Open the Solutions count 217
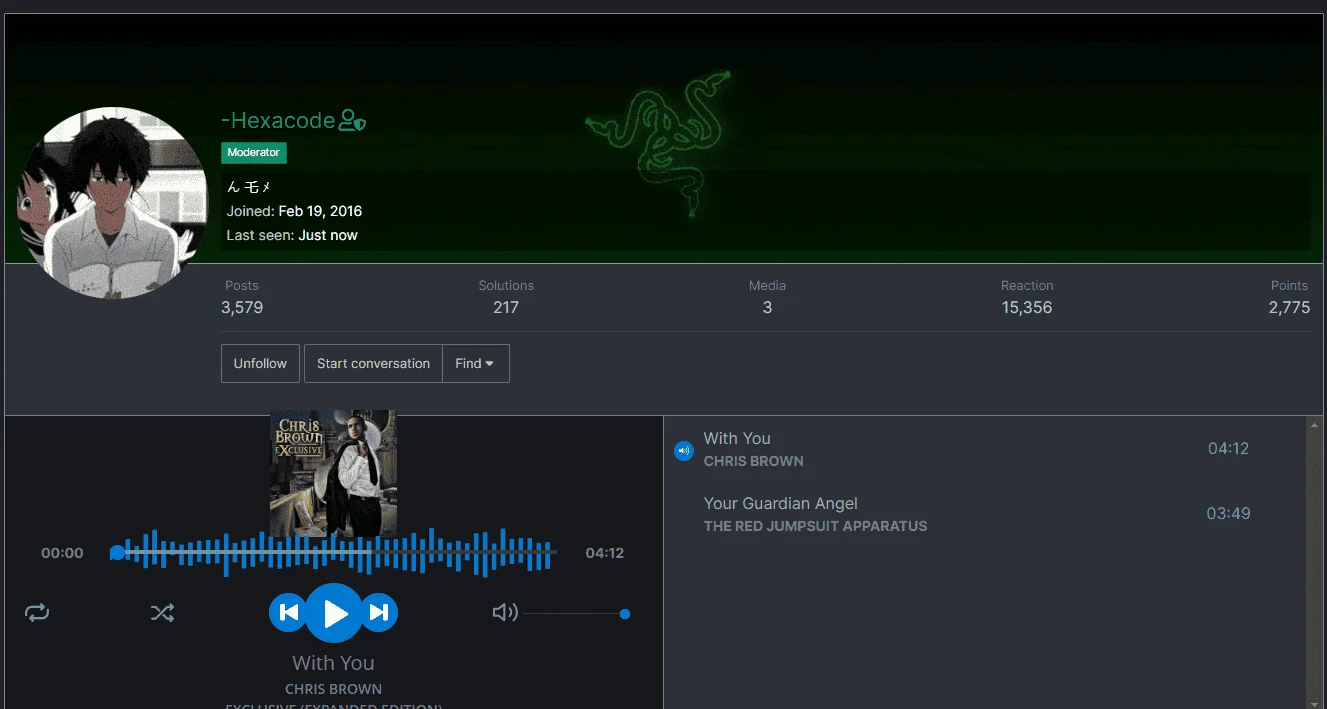The image size is (1327, 709). click(x=506, y=307)
